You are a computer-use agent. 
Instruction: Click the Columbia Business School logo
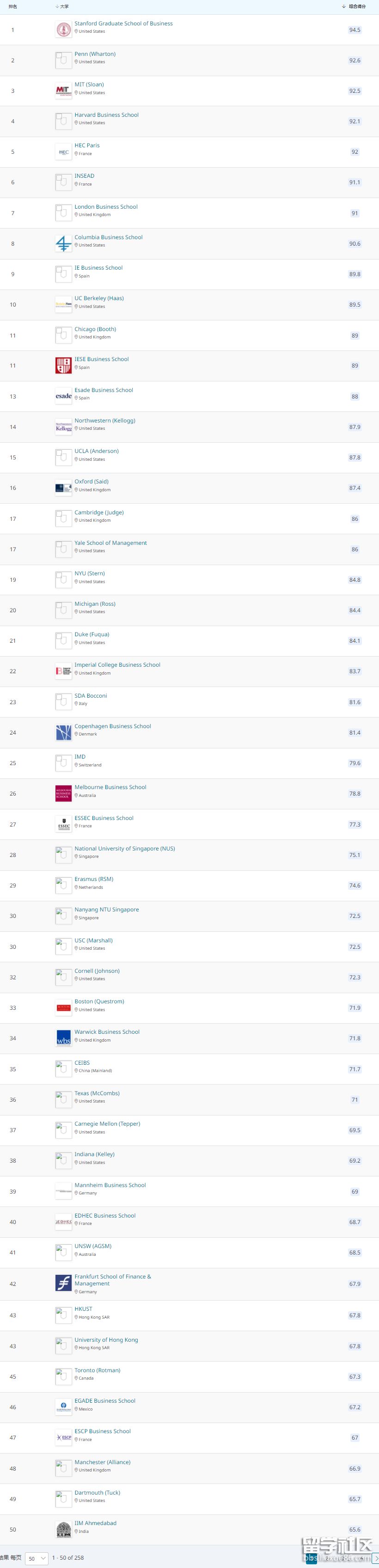click(x=63, y=243)
